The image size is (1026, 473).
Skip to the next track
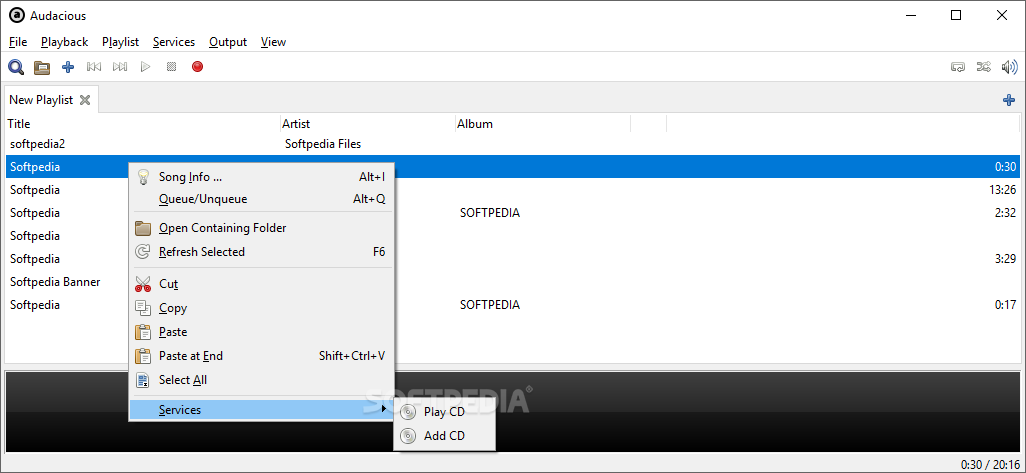[x=120, y=67]
